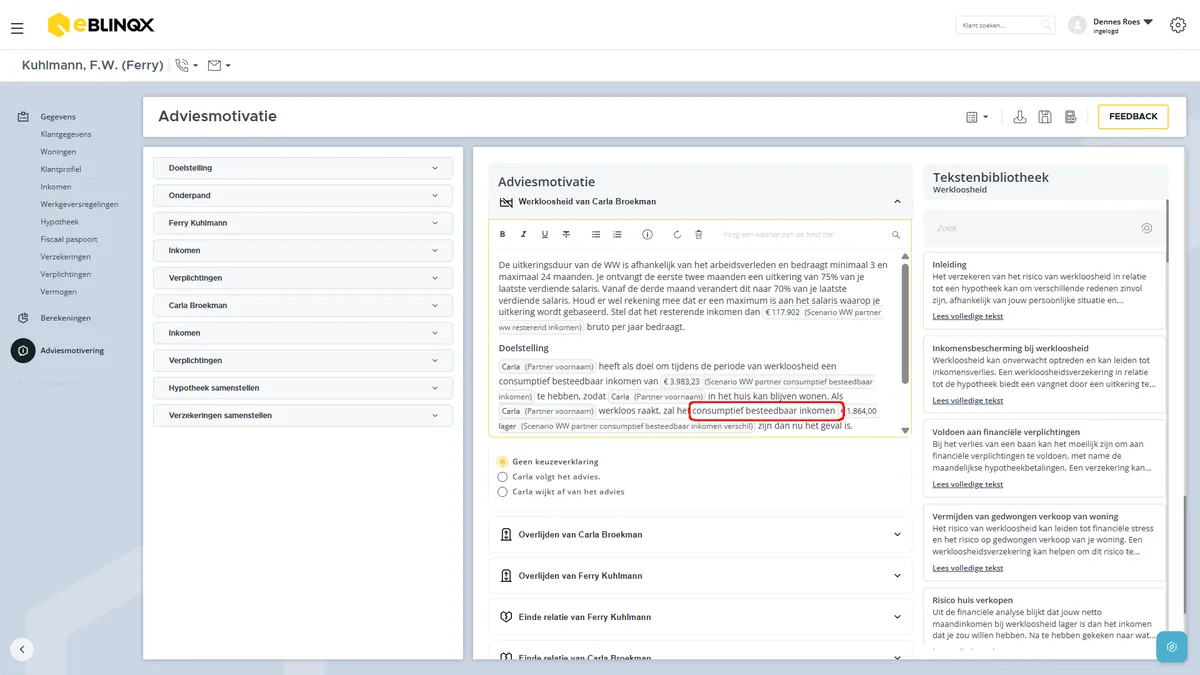Click the Zoek field in Tekstenbibliotheek
The width and height of the screenshot is (1200, 675).
(x=1045, y=228)
